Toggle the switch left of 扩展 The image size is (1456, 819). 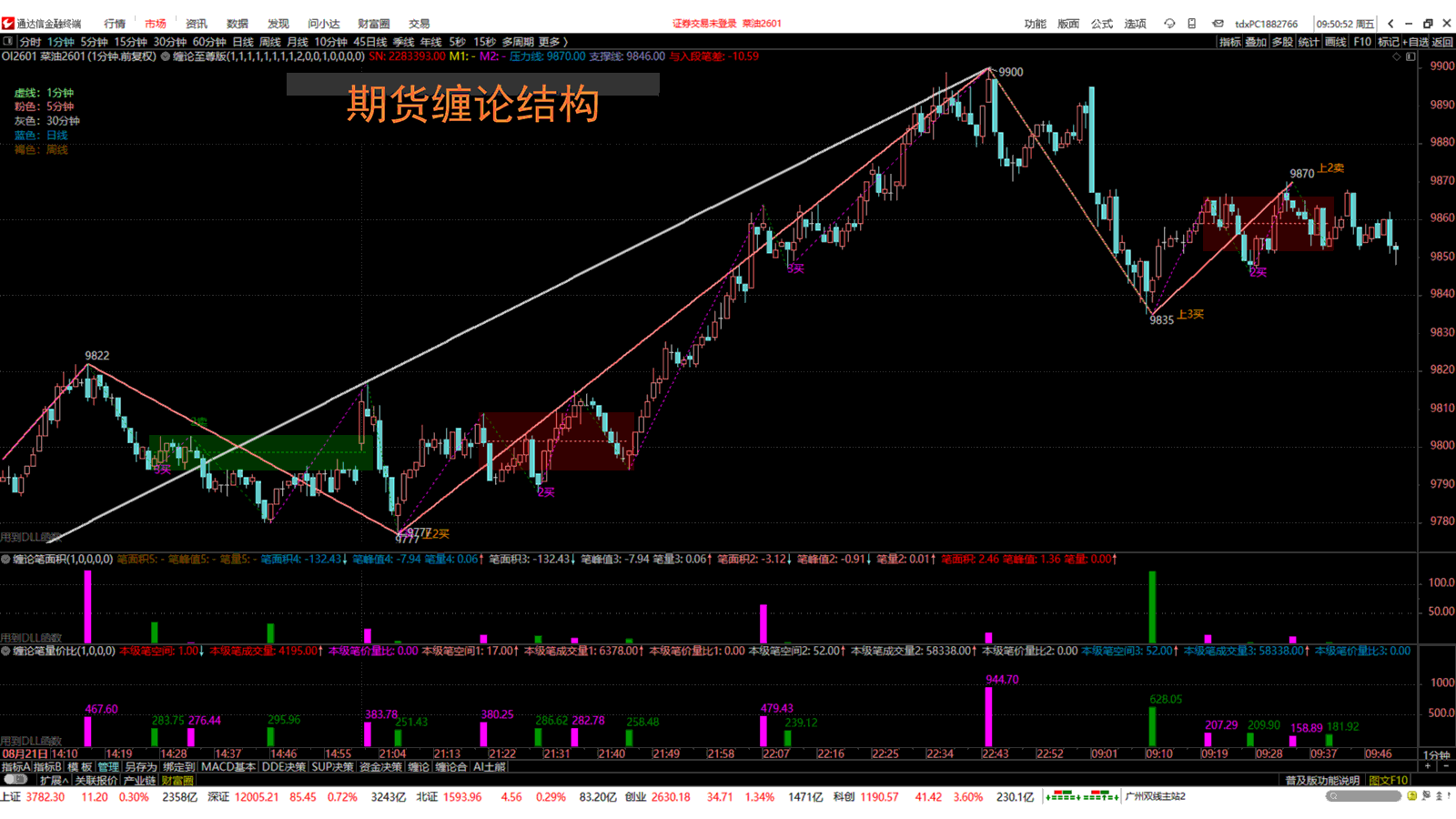coord(15,780)
